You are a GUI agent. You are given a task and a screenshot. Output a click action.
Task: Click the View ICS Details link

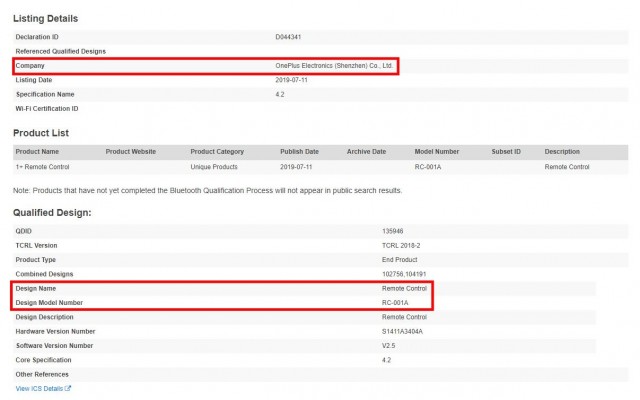(x=39, y=388)
